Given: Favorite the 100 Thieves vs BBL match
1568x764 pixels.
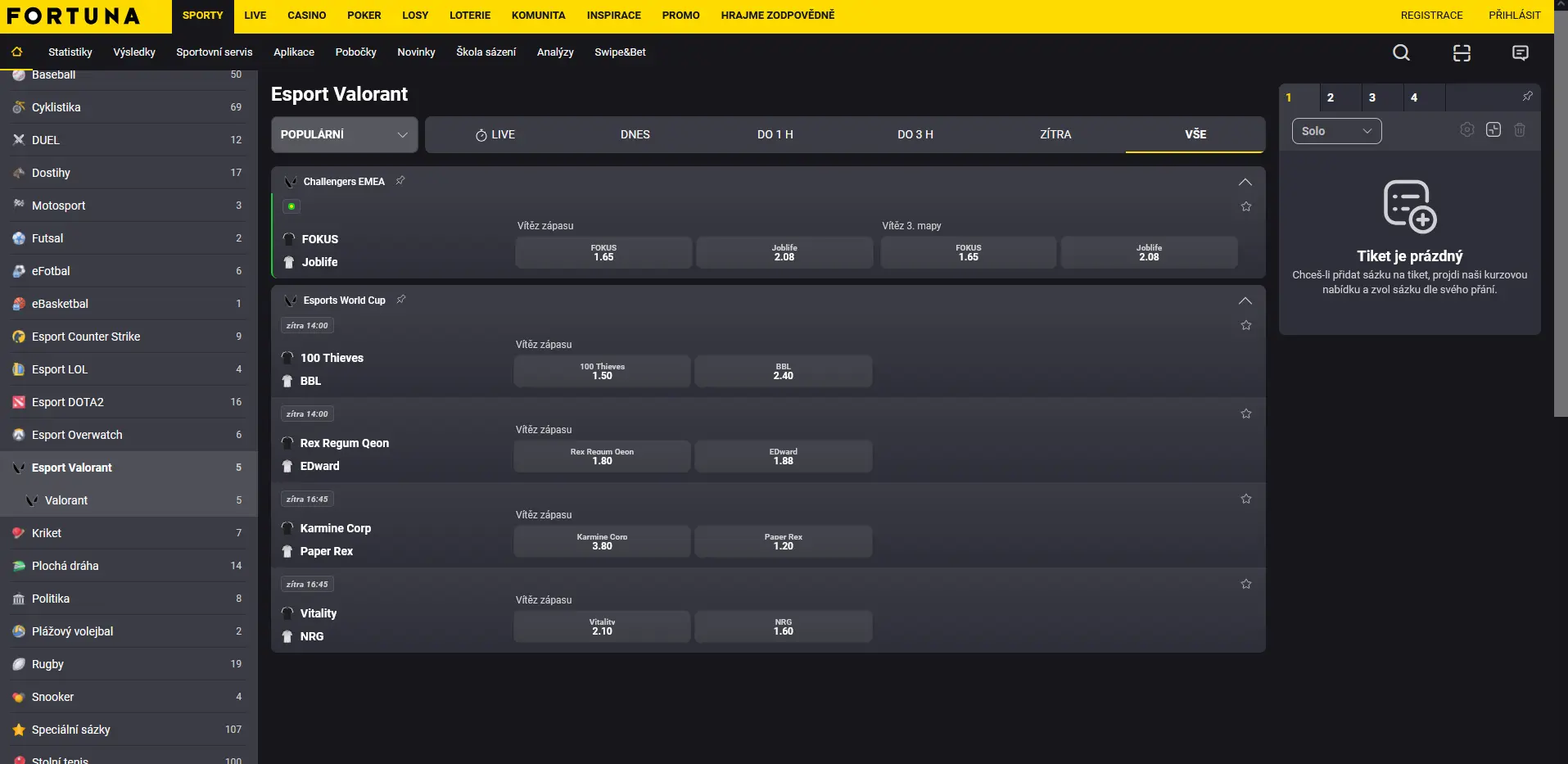Looking at the screenshot, I should coord(1246,325).
